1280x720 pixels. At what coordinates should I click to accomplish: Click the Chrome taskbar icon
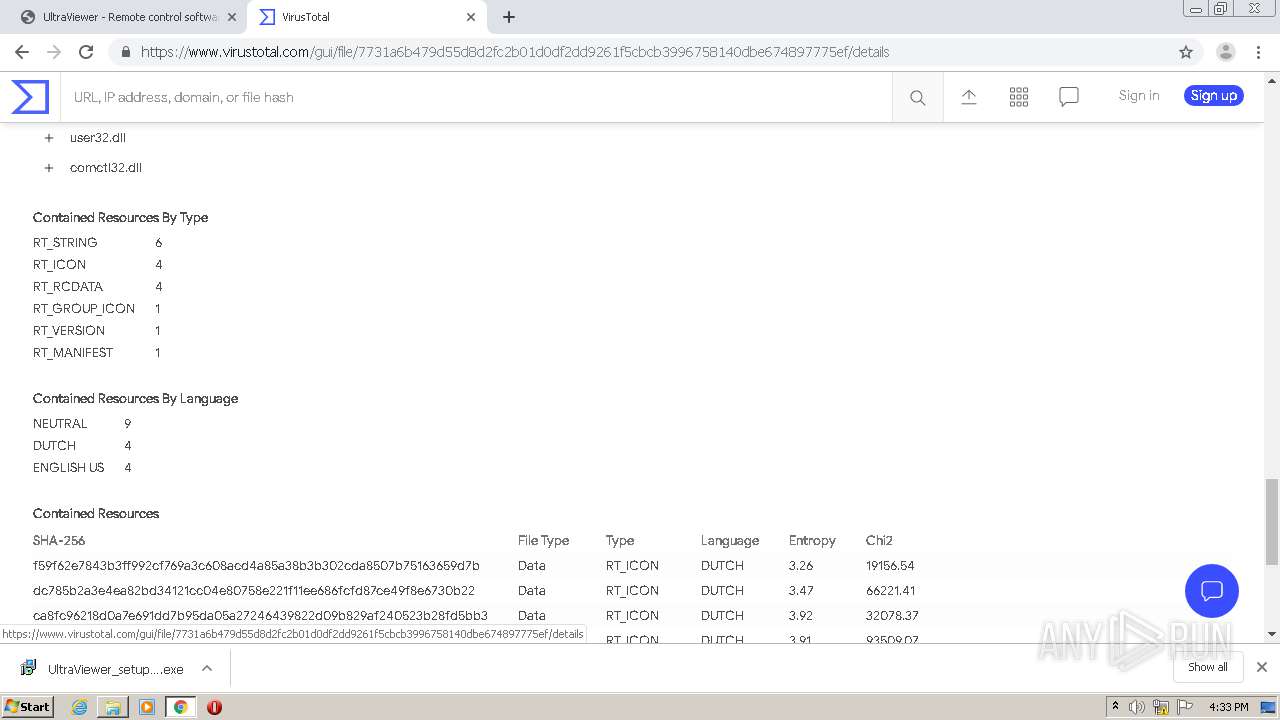tap(180, 707)
